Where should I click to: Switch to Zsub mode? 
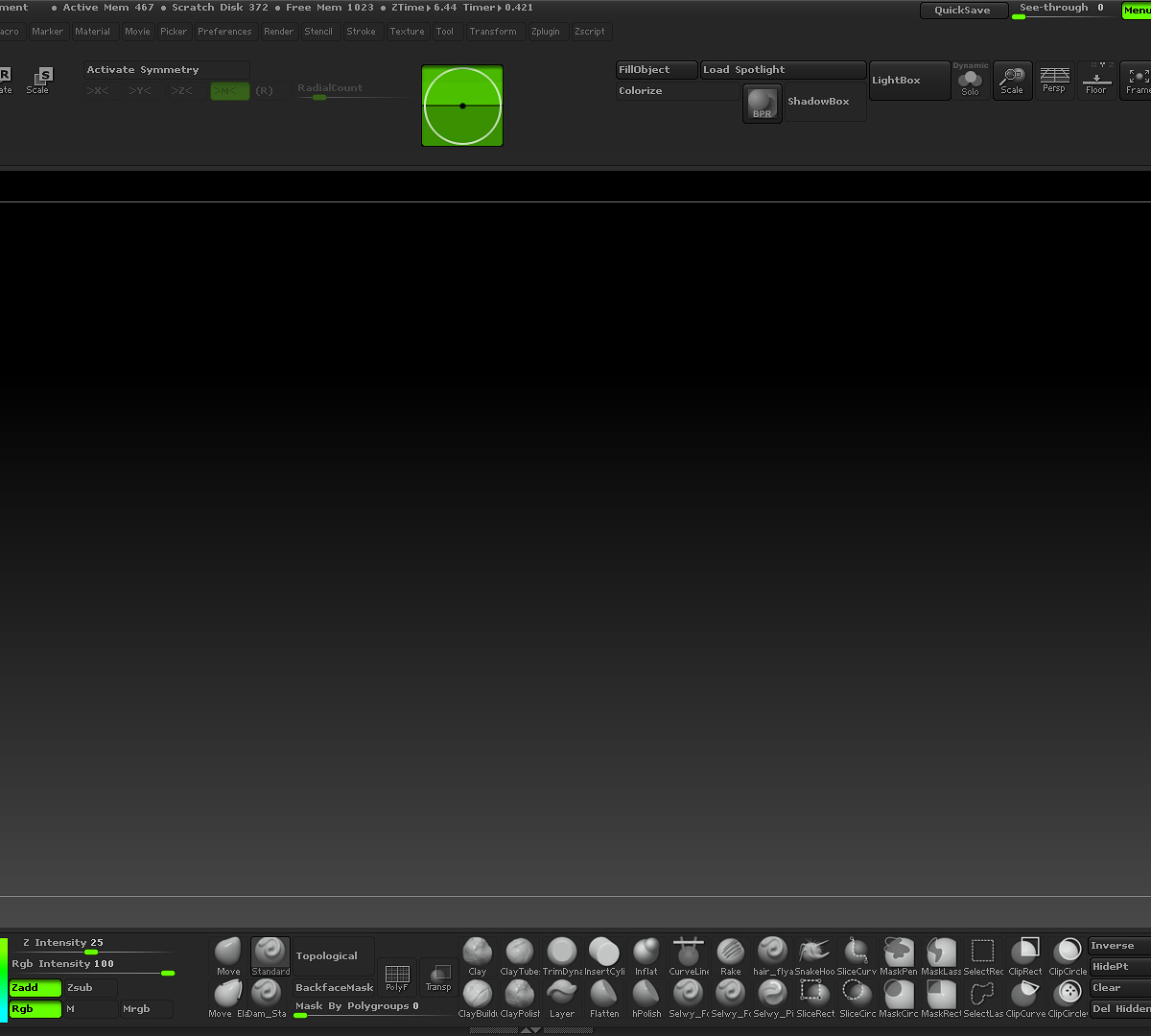(x=91, y=988)
